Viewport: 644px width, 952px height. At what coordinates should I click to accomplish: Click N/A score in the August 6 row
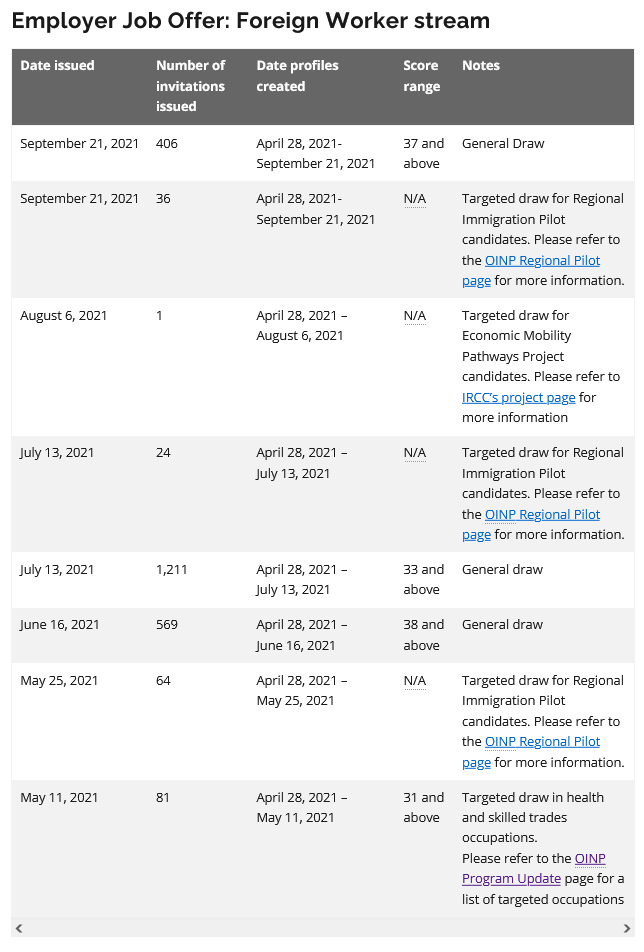tap(414, 316)
